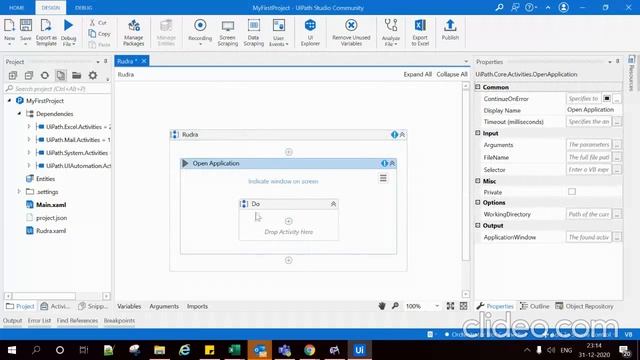Click the designer zoom magnifier icon

(395, 306)
